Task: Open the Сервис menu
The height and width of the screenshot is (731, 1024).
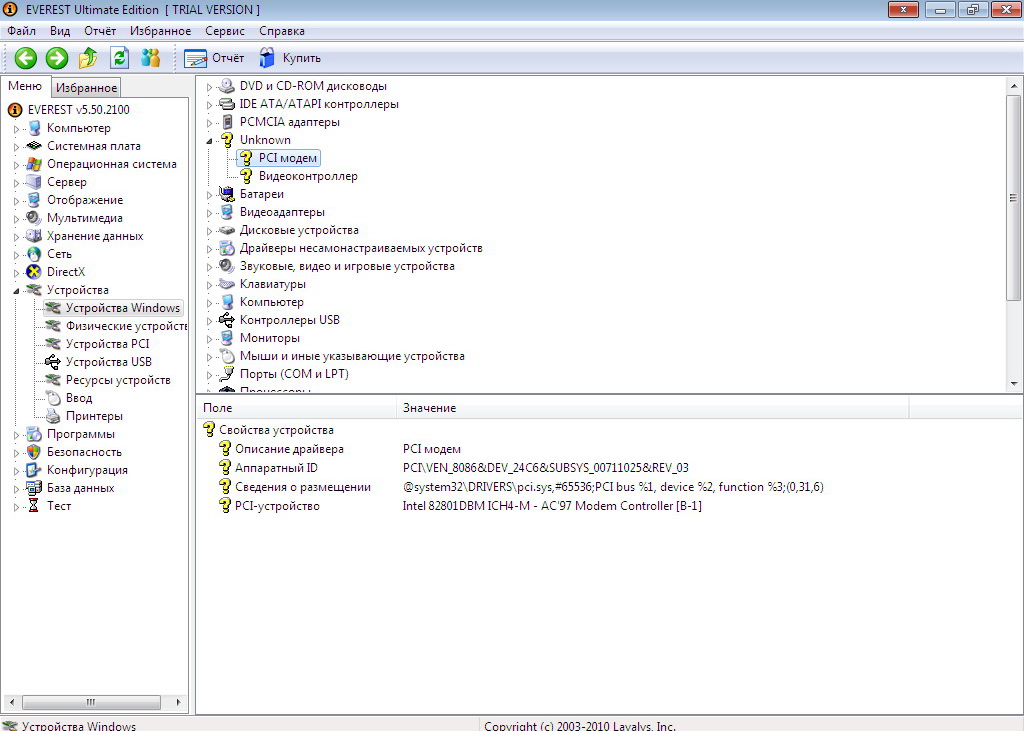Action: pyautogui.click(x=225, y=31)
